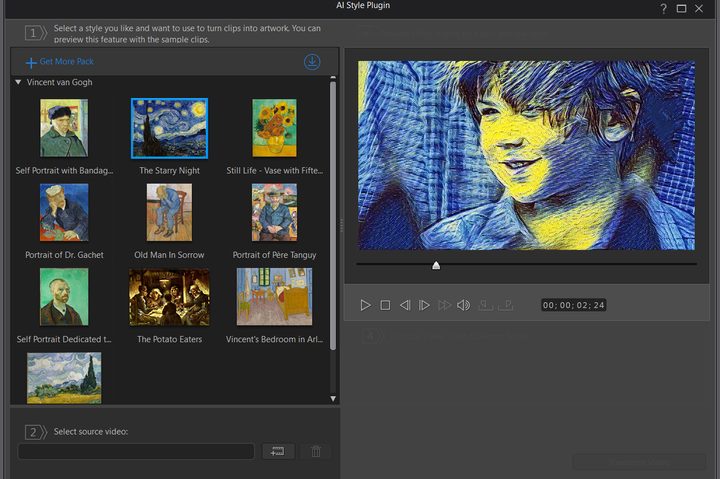Step to the next frame

[x=424, y=305]
